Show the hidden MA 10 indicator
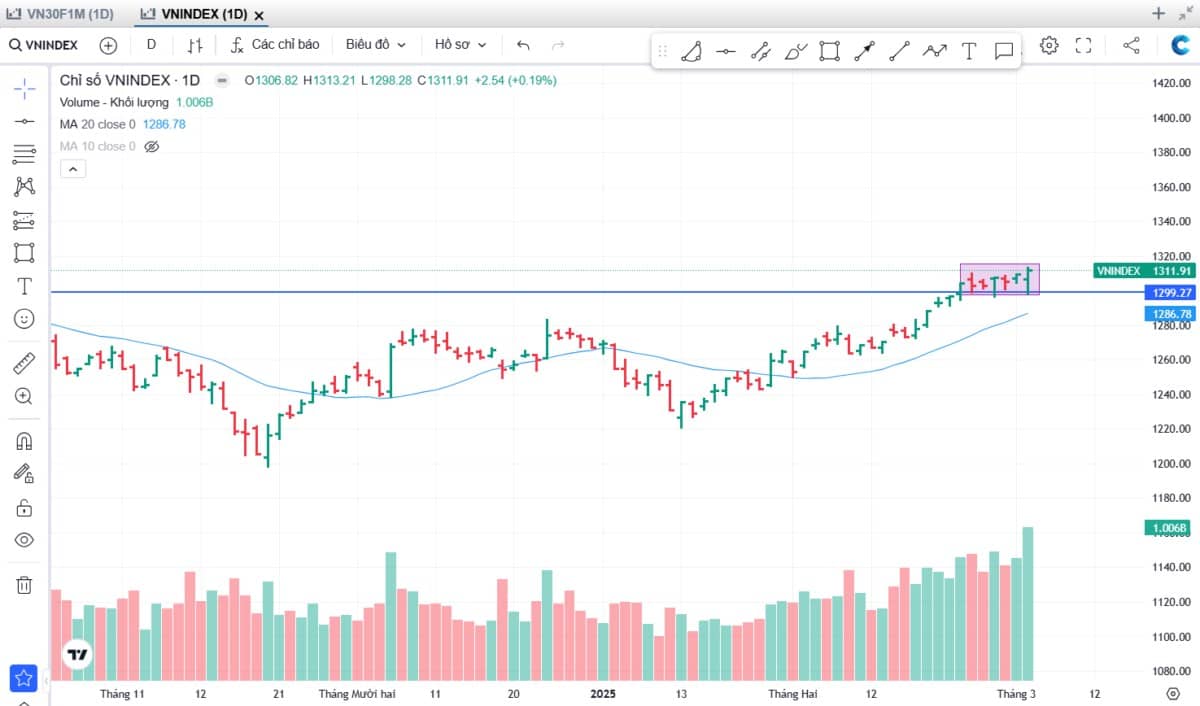1200x706 pixels. click(x=152, y=146)
